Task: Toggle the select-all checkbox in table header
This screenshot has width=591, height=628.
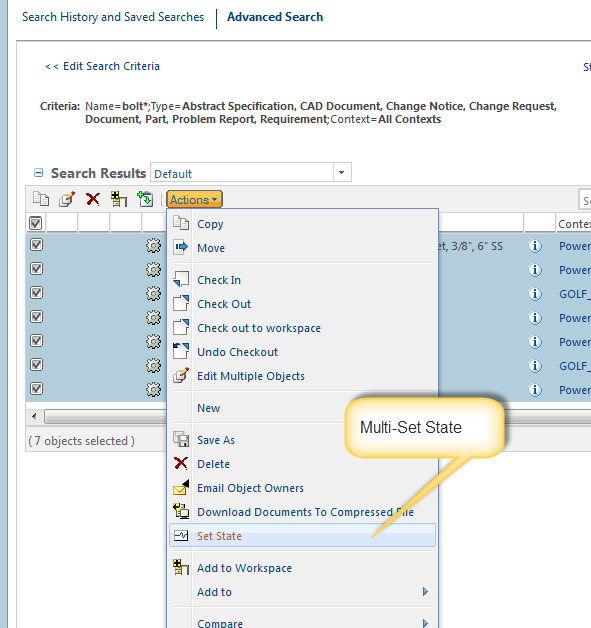Action: (36, 223)
